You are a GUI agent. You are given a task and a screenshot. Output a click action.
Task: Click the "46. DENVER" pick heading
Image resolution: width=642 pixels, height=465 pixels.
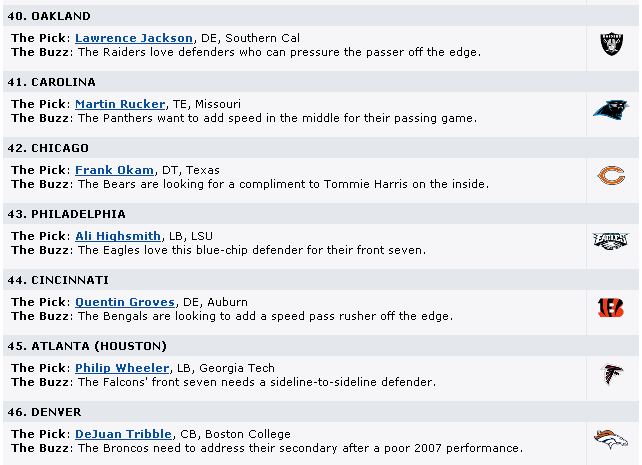click(x=46, y=412)
